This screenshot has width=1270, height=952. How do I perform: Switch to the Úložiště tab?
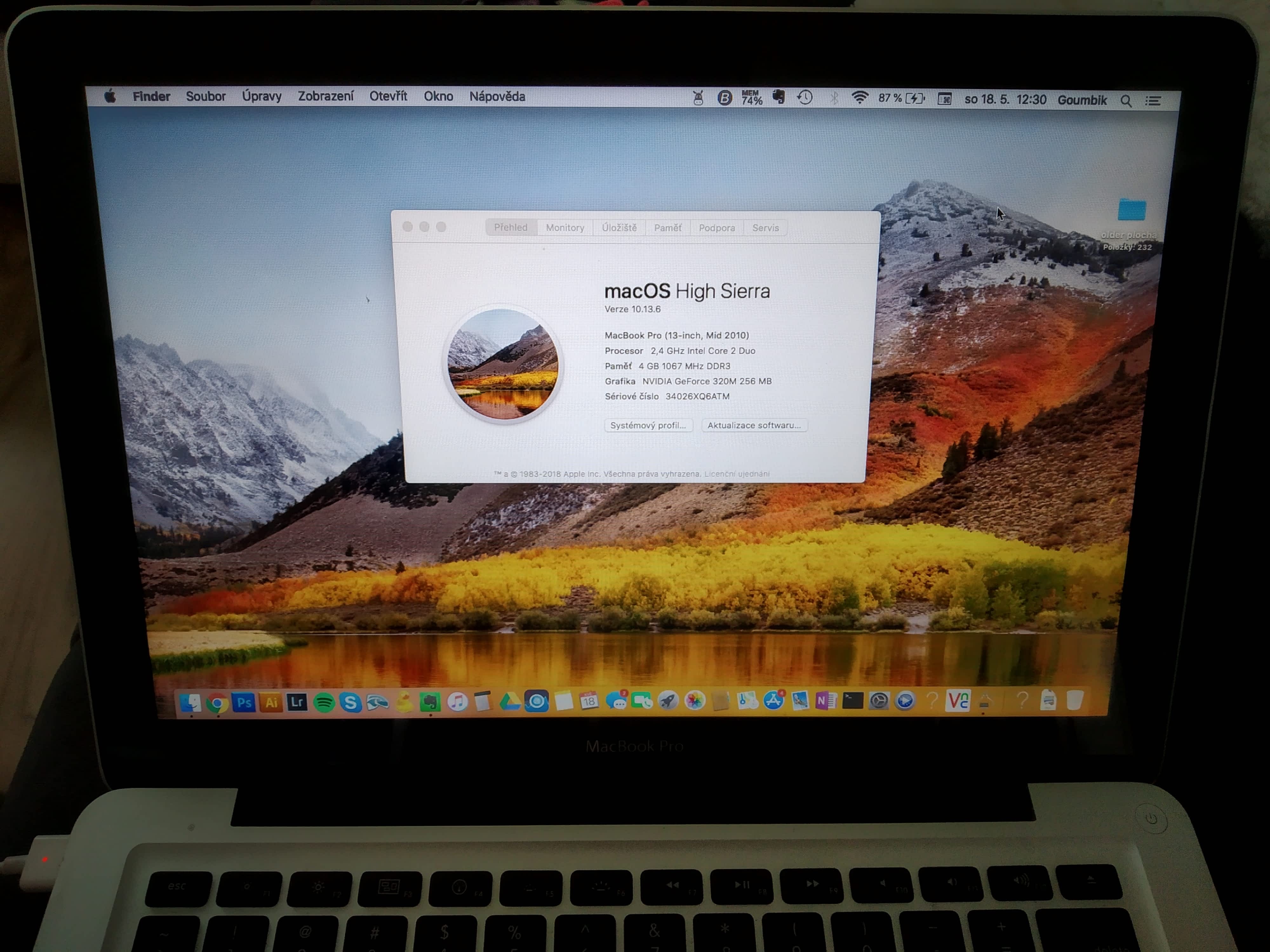pos(619,228)
